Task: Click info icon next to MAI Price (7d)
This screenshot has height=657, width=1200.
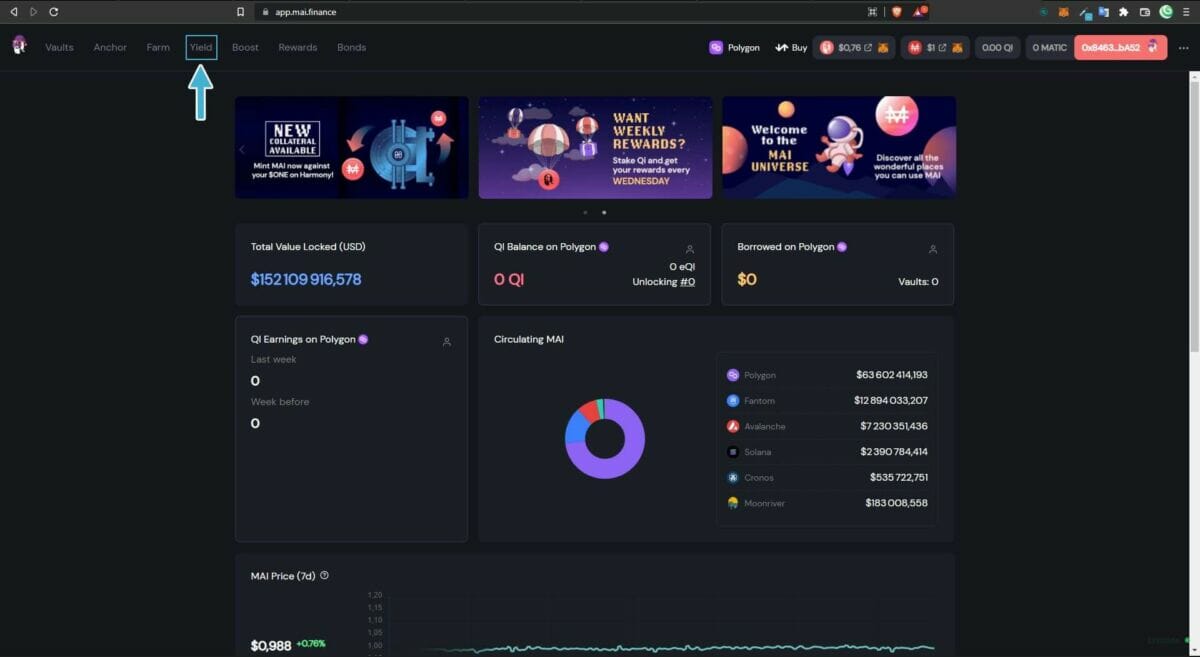Action: (x=324, y=576)
